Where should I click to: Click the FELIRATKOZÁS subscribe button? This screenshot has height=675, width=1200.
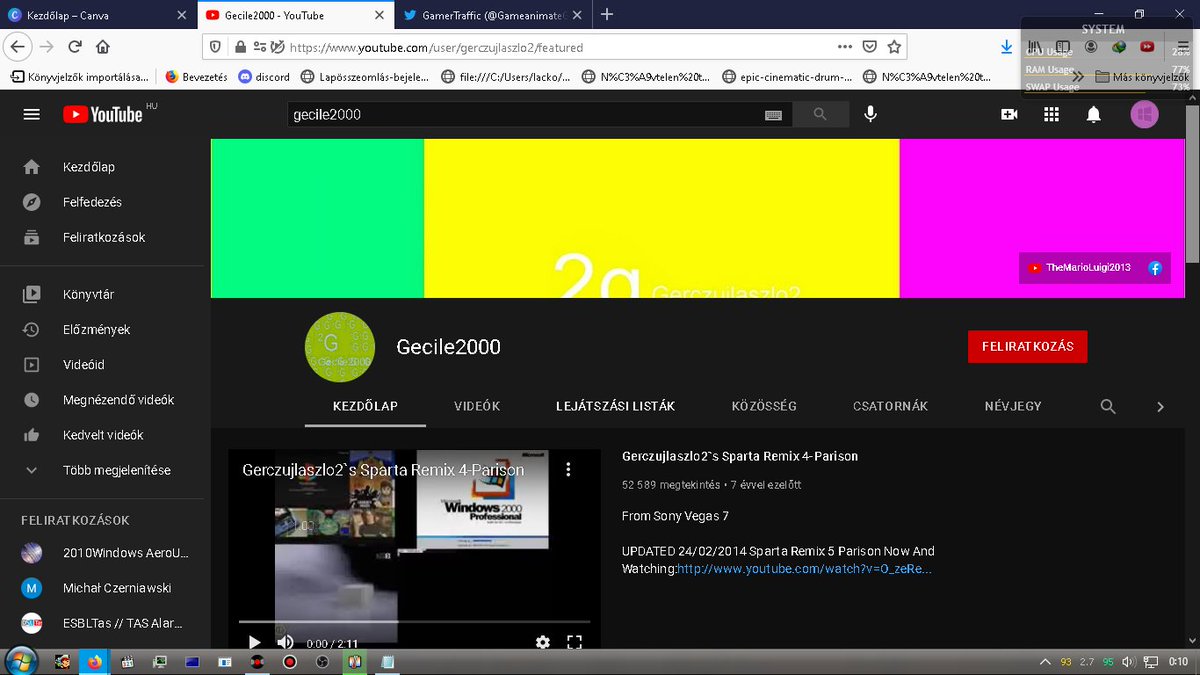(x=1027, y=346)
